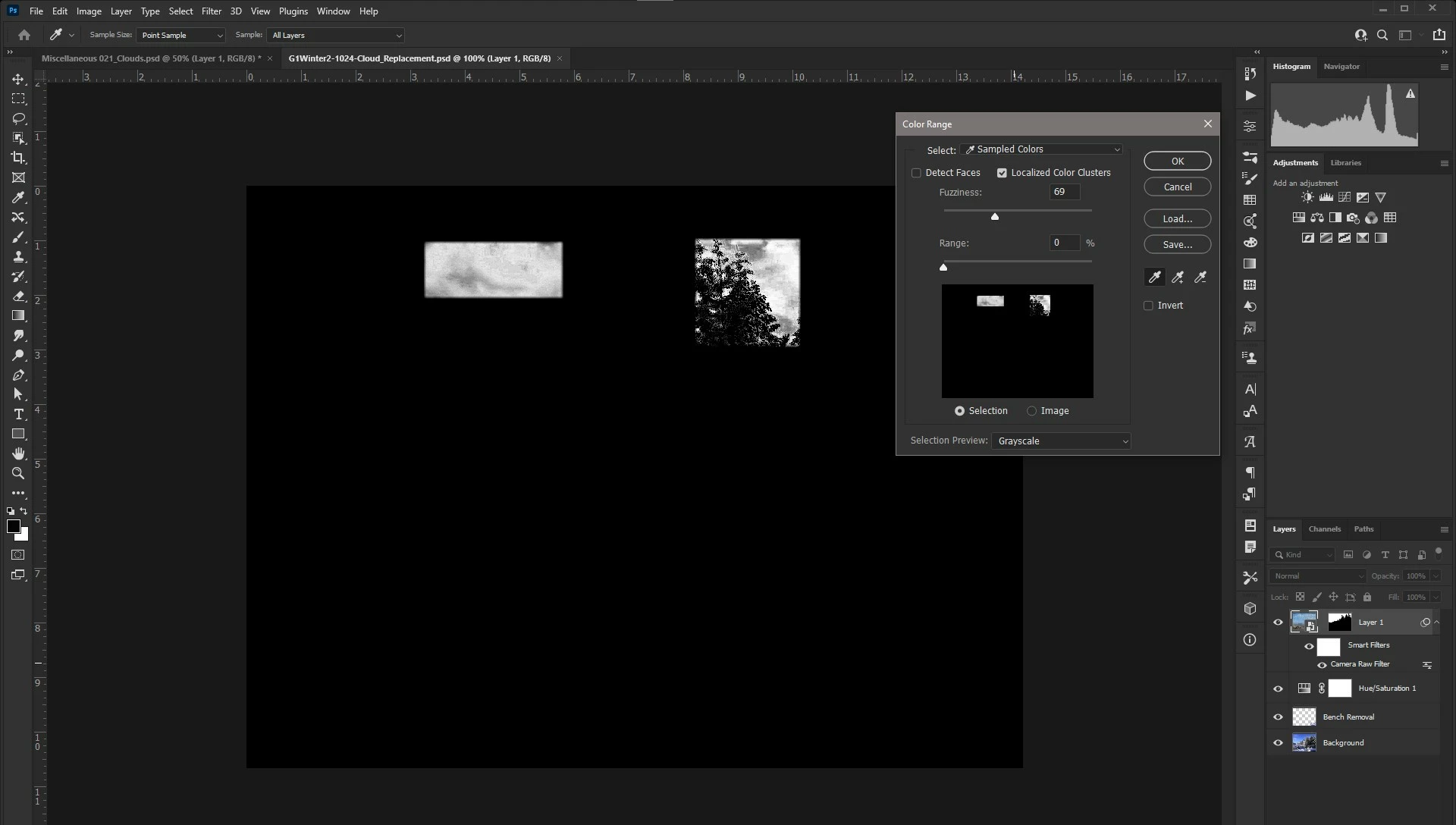Viewport: 1456px width, 825px height.
Task: Open the Selection Preview Grayscale dropdown
Action: point(1061,441)
